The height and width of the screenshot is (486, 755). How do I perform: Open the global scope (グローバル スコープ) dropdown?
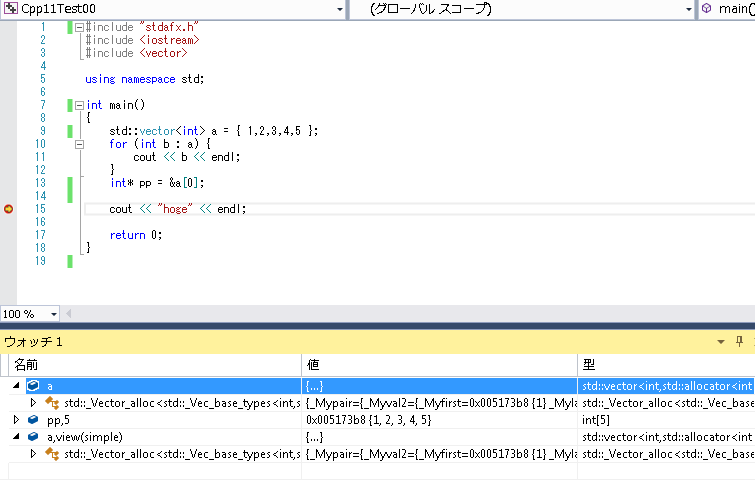[x=689, y=9]
